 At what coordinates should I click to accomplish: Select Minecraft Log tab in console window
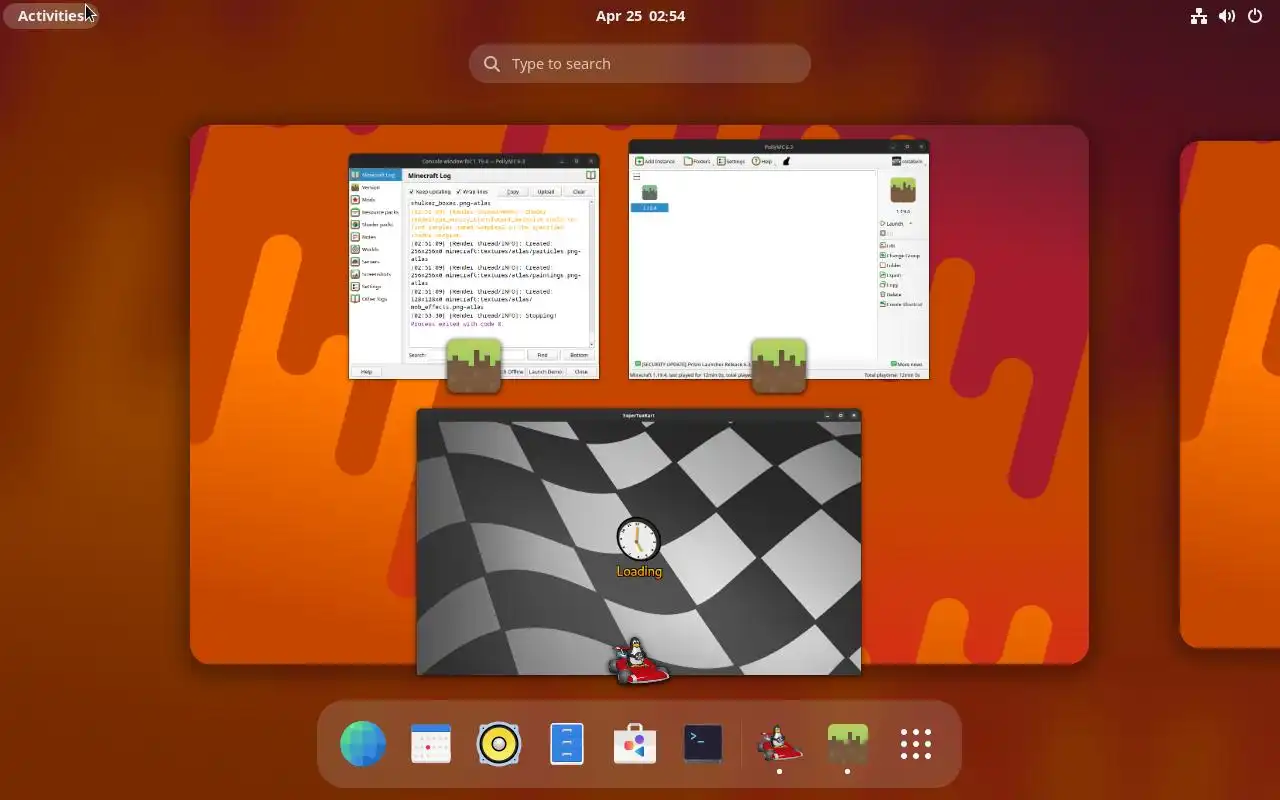[374, 175]
